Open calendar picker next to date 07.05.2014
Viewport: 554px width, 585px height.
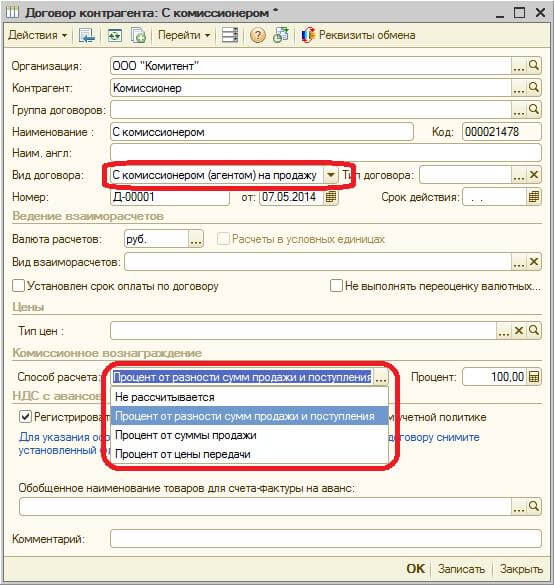tap(331, 197)
